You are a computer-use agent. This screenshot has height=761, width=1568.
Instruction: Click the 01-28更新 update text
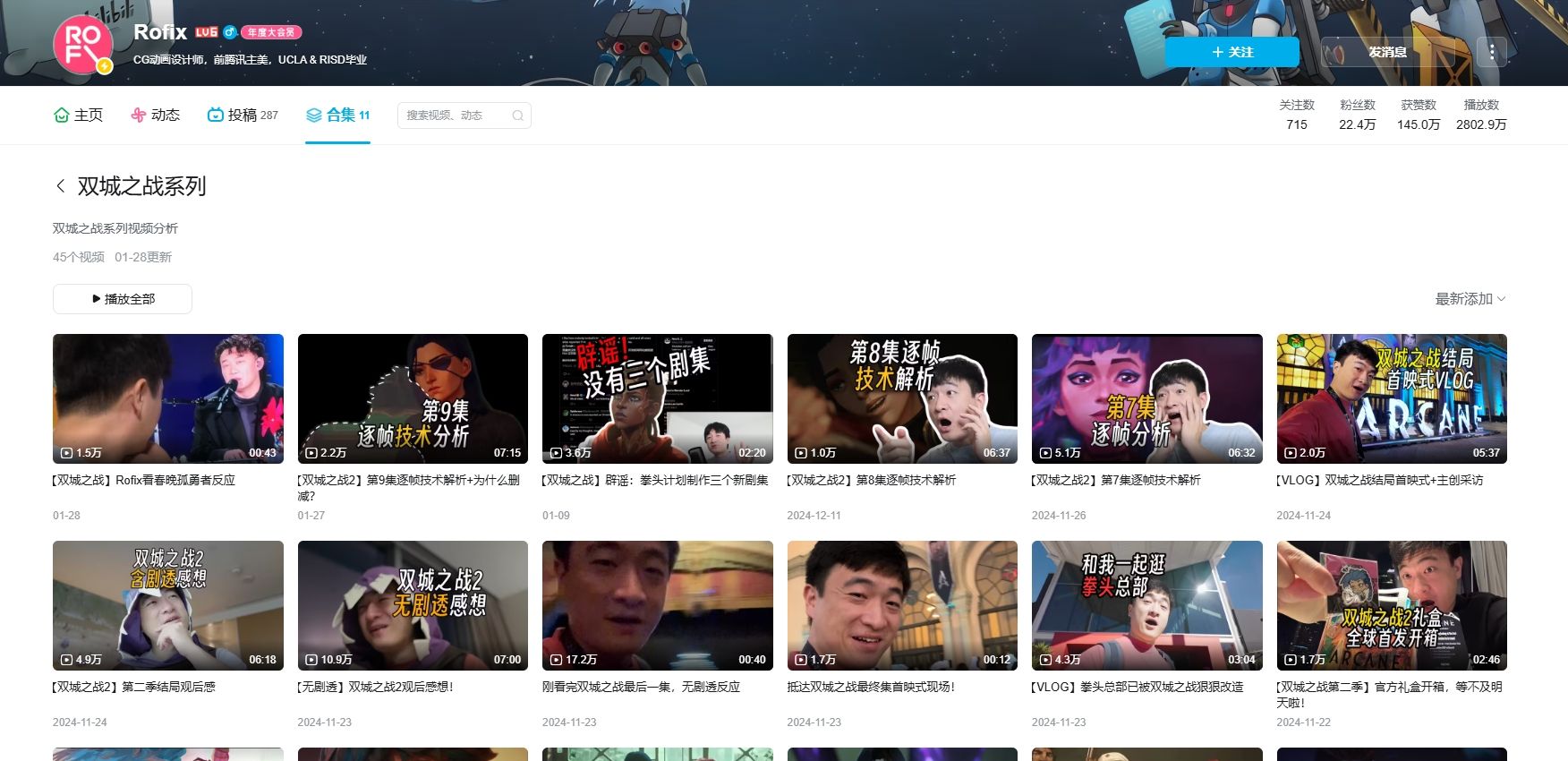tap(143, 257)
